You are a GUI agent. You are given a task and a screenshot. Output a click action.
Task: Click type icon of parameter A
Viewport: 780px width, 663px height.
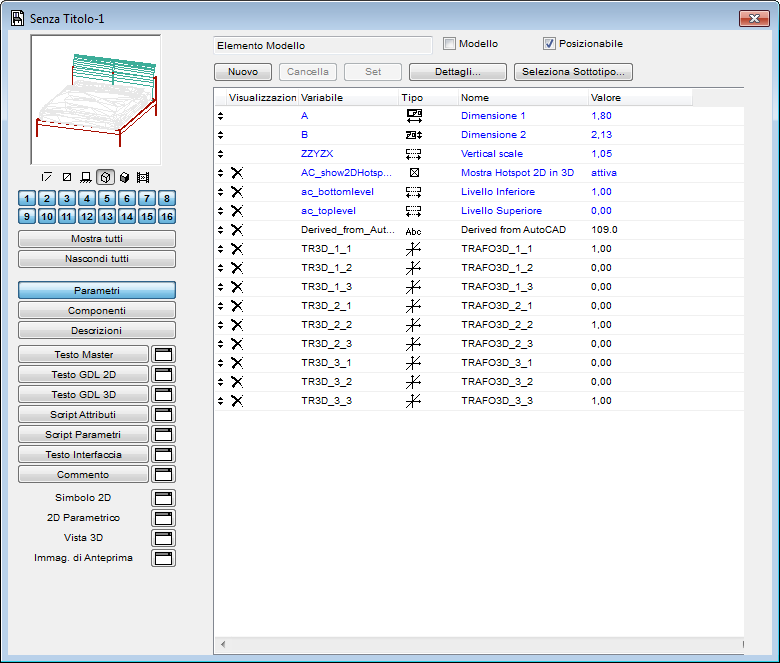414,116
